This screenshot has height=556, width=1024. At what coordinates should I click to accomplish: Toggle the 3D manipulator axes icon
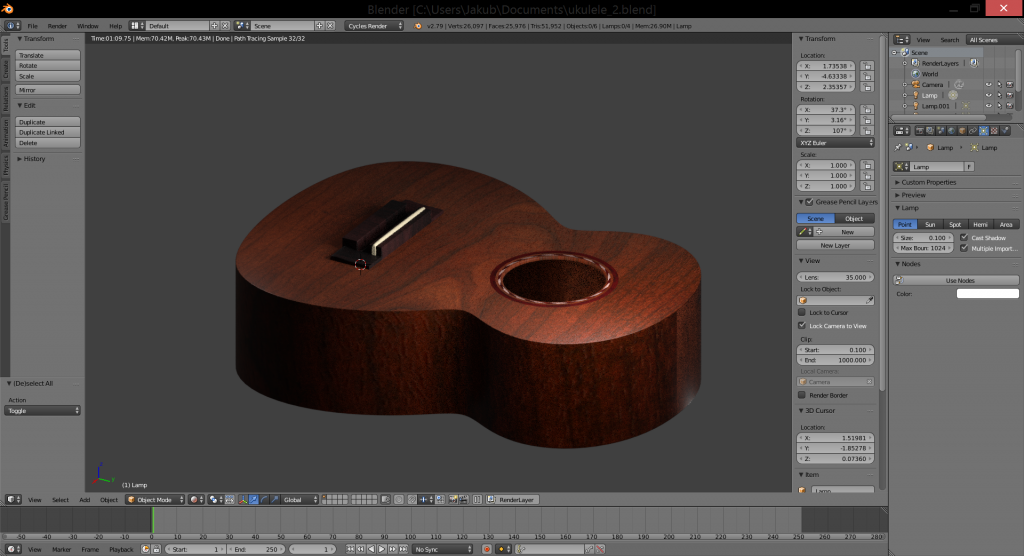pyautogui.click(x=243, y=499)
